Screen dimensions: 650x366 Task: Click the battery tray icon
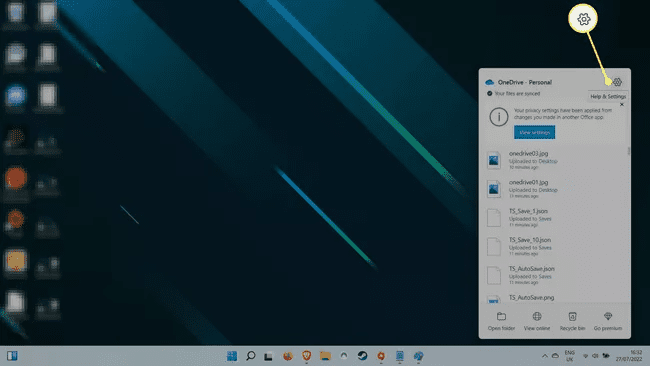coord(606,356)
